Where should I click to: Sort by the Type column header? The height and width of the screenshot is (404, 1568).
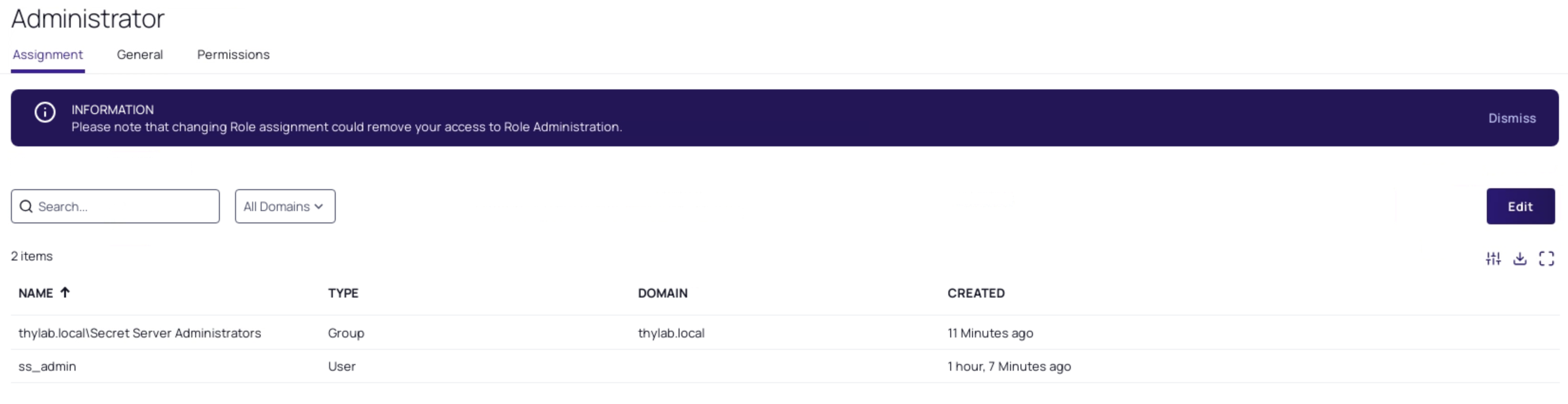(x=343, y=293)
